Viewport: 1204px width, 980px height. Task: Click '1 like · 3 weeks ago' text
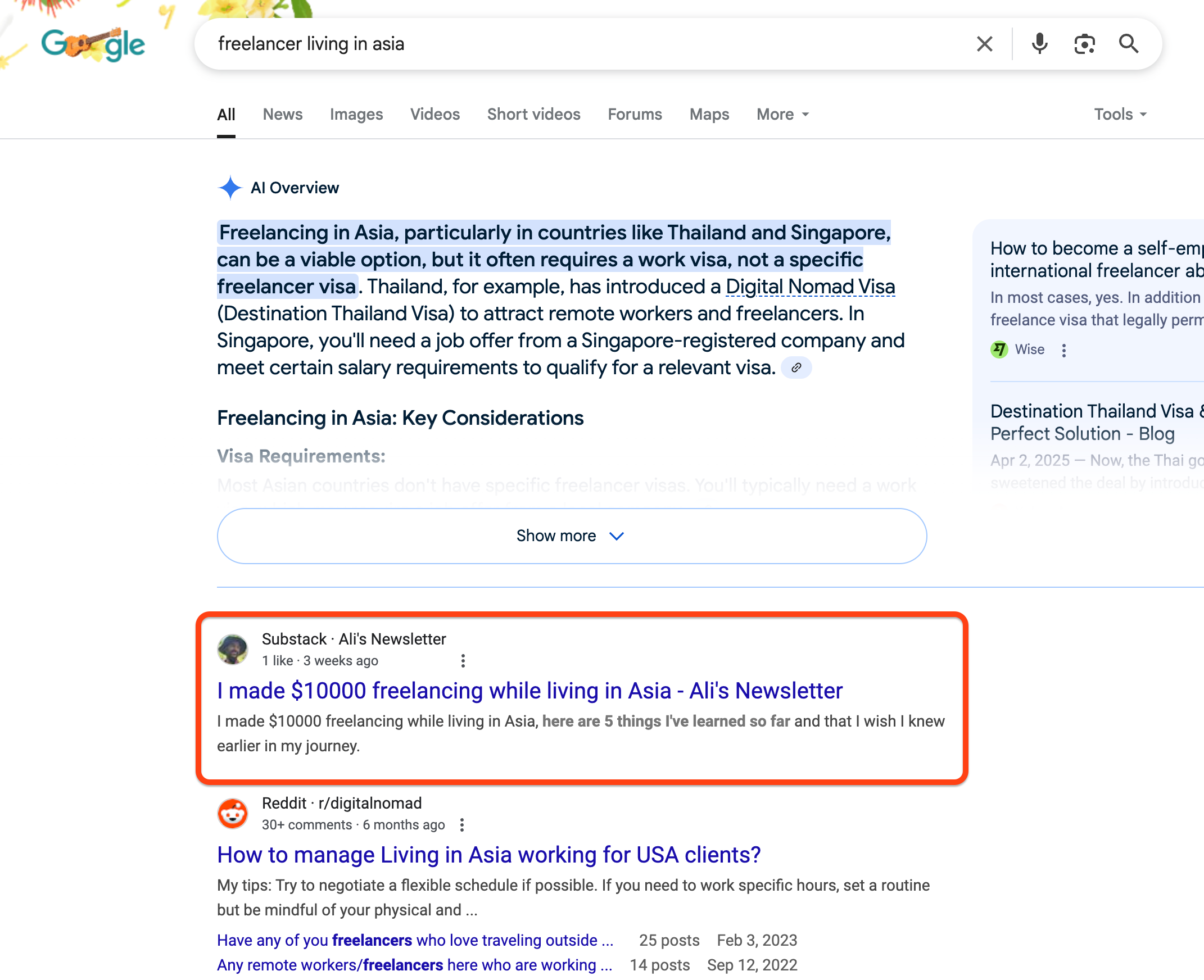[x=320, y=660]
